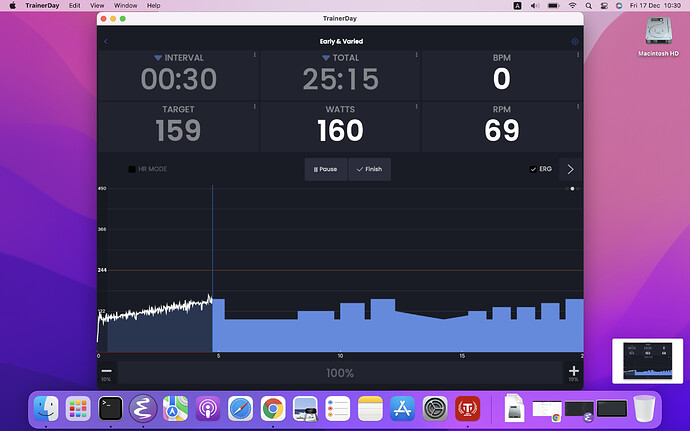Click the RPM value 69
The width and height of the screenshot is (690, 431).
(502, 130)
